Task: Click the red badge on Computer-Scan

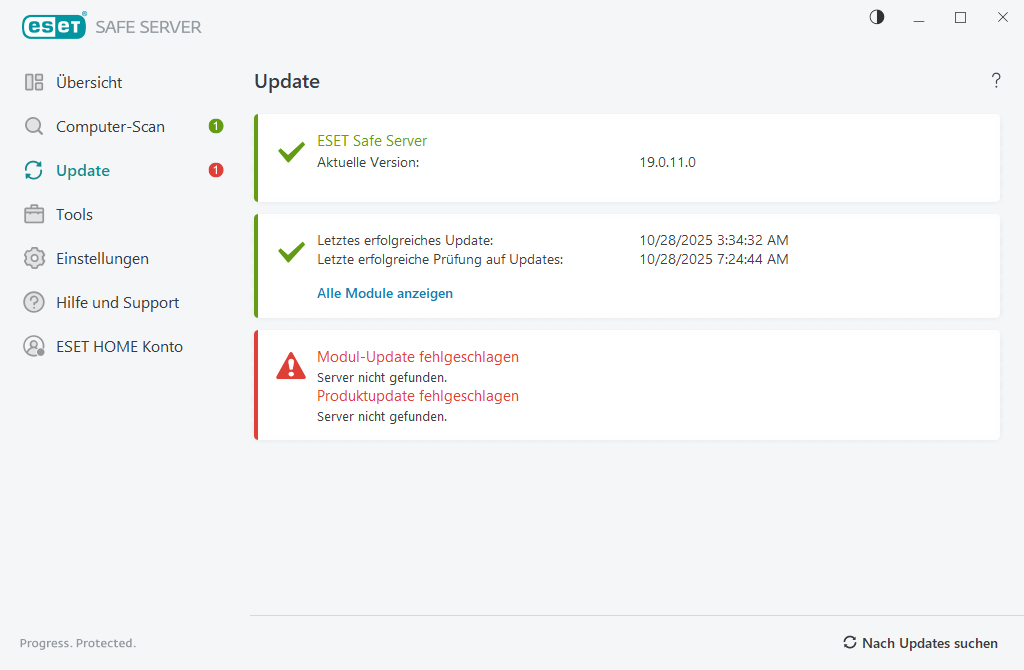Action: pos(215,126)
